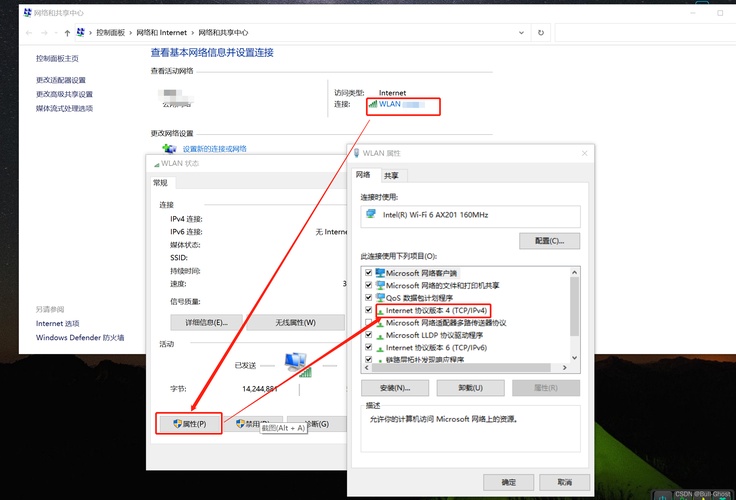Screen dimensions: 736x500
Task: Enable Microsoft network adapter multiplexor protocol checkbox
Action: (x=368, y=323)
